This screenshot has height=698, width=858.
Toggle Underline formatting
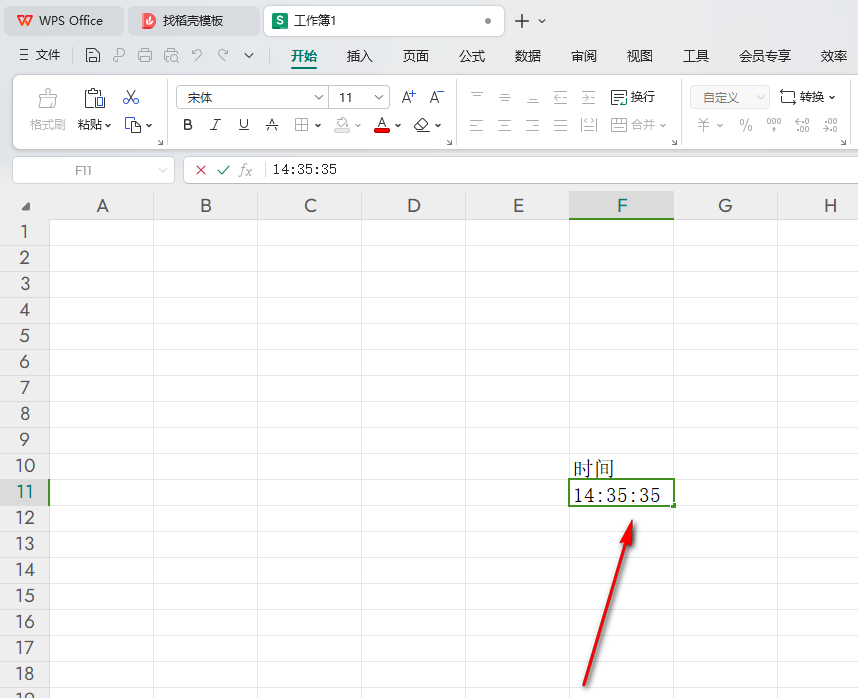click(243, 125)
